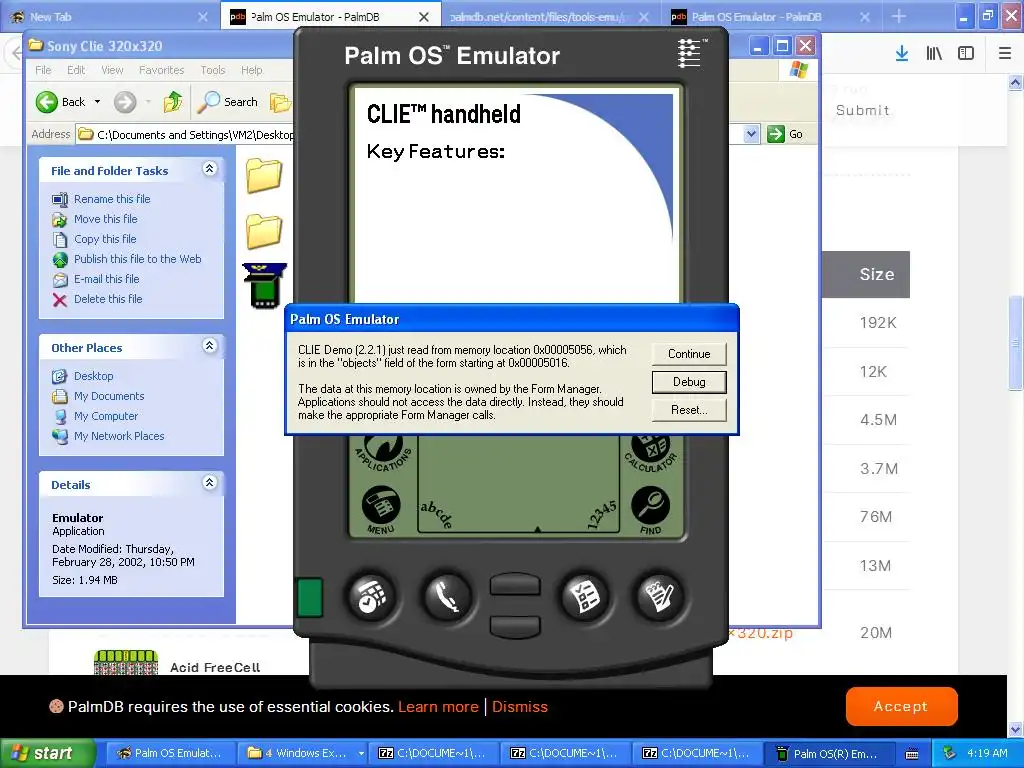
Task: Click the emulator scroll up button
Action: click(515, 584)
